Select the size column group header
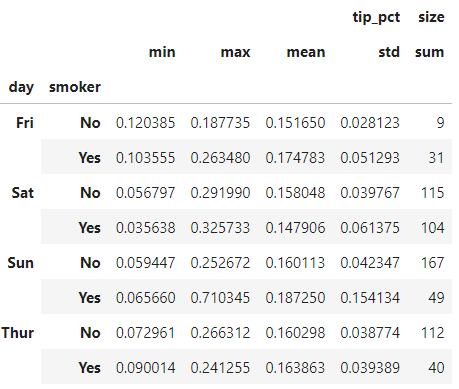Viewport: 459px width, 389px height. 431,17
